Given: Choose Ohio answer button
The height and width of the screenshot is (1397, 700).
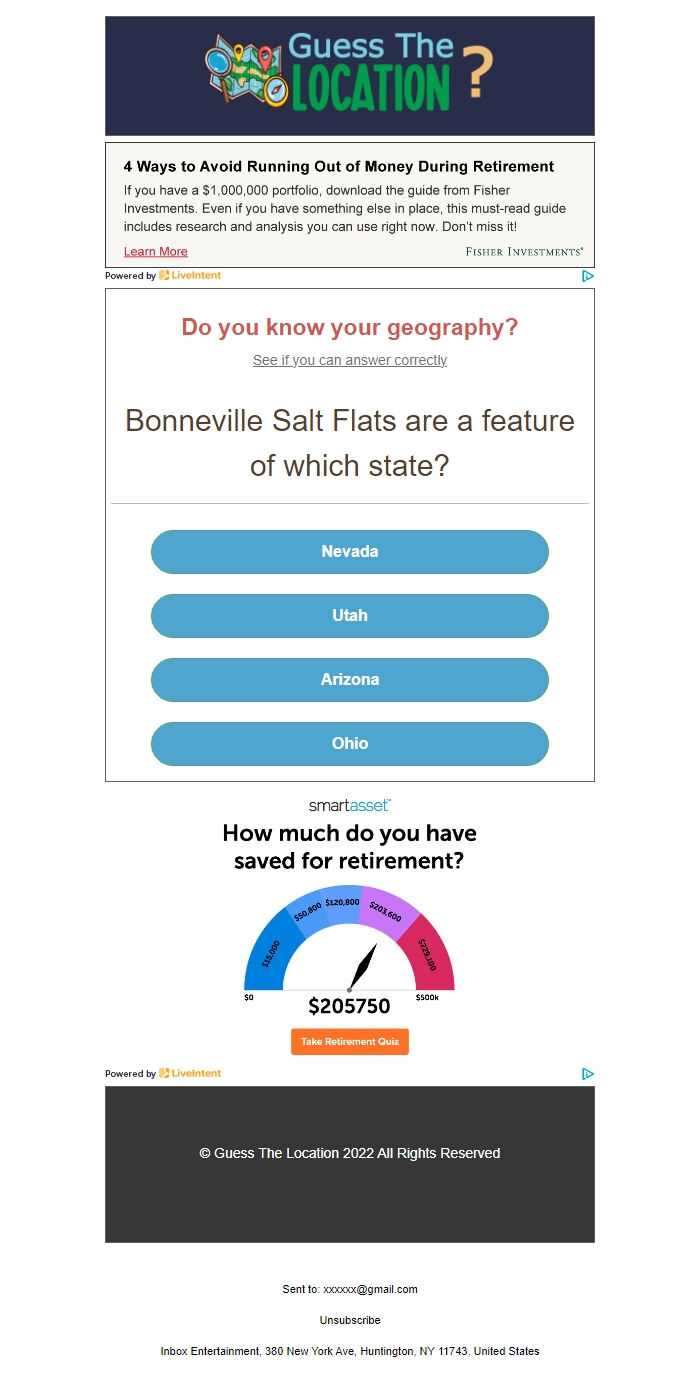Looking at the screenshot, I should 350,744.
